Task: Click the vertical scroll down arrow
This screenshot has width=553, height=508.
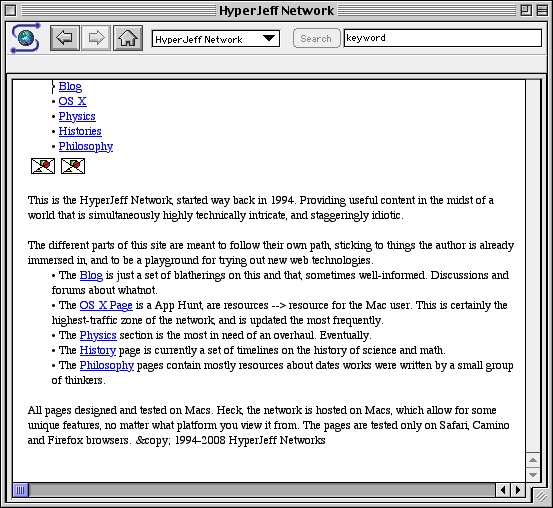Action: click(533, 475)
